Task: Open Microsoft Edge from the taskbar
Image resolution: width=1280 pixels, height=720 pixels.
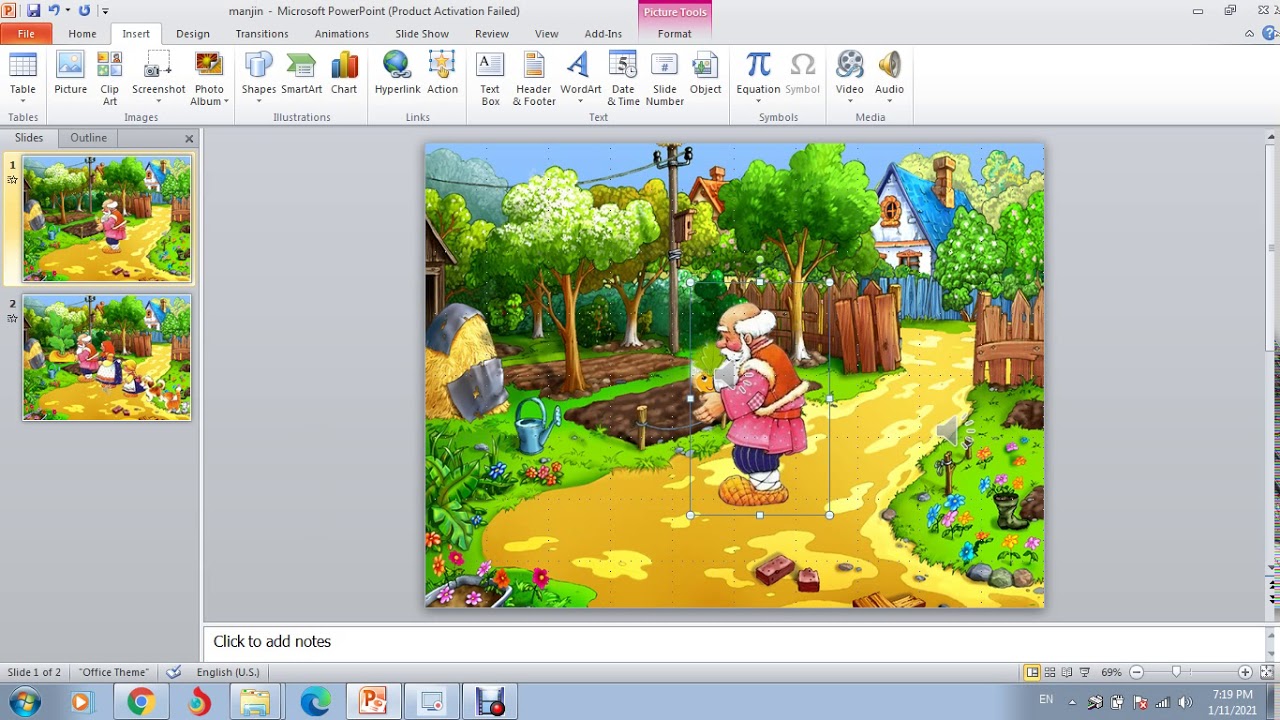Action: coord(315,702)
